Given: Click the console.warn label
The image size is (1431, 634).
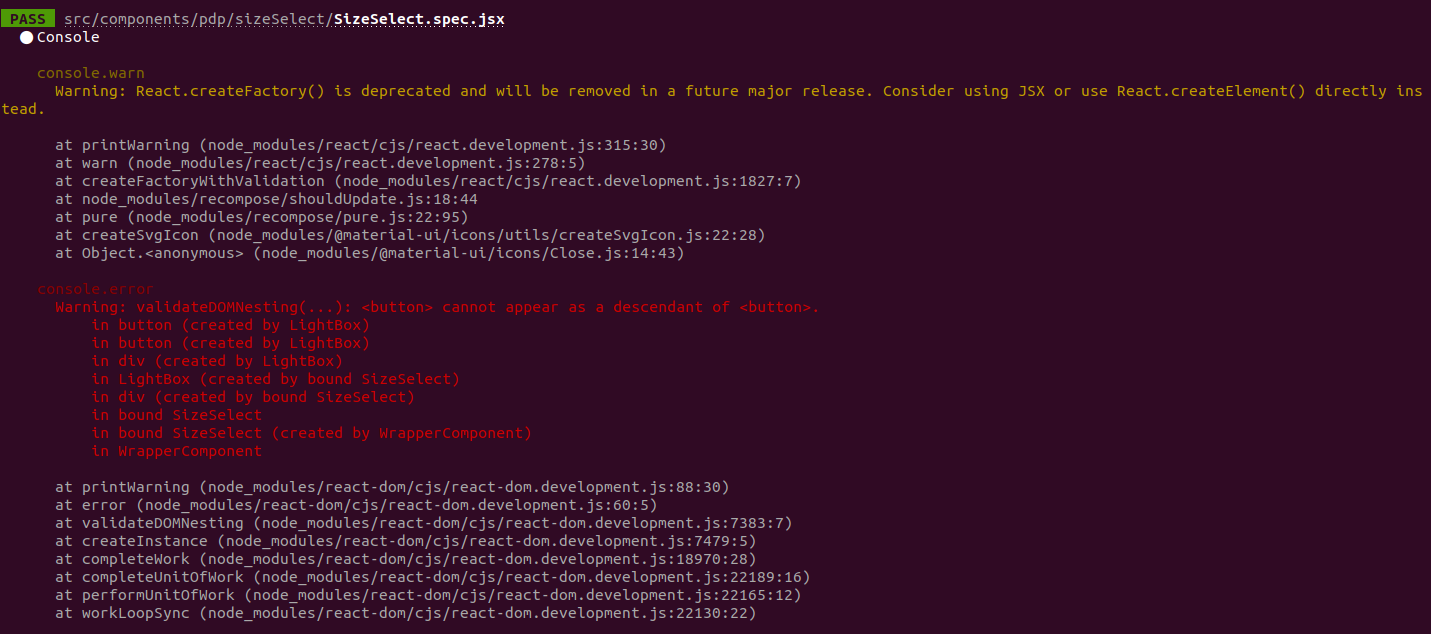Looking at the screenshot, I should (90, 73).
